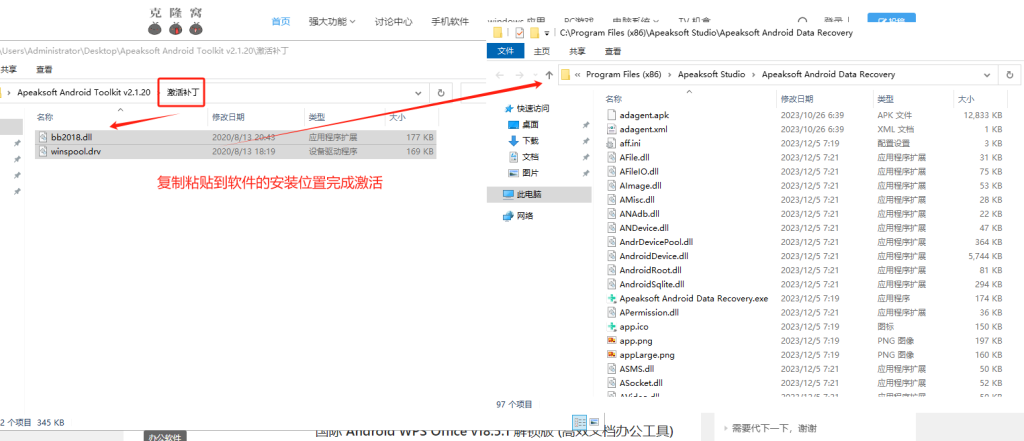Select 图片 in quick access sidebar
Viewport: 1024px width, 441px height.
click(530, 173)
